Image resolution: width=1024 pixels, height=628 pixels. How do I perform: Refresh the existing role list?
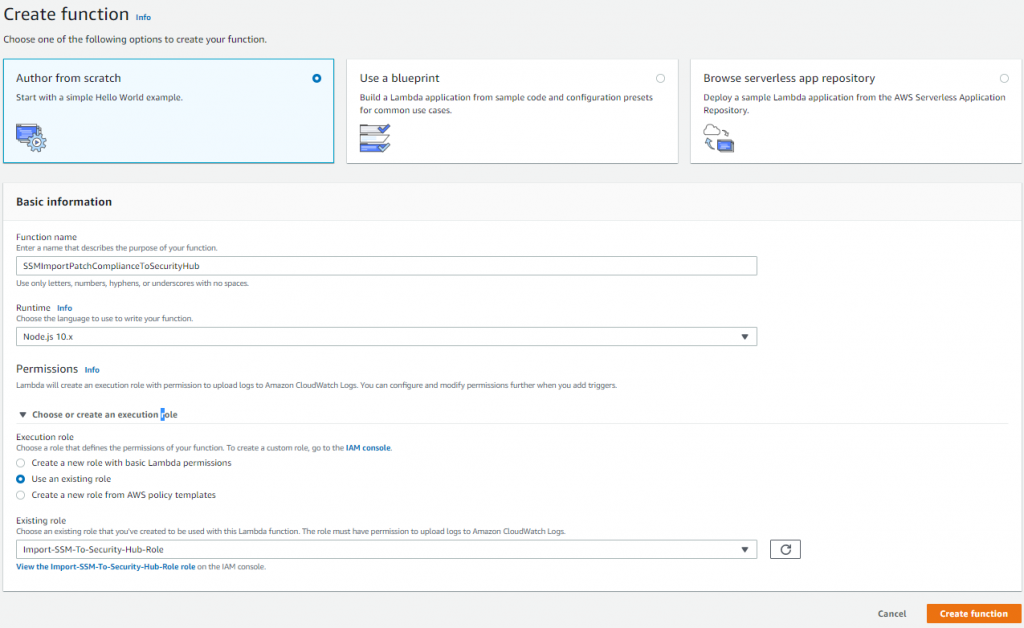[785, 549]
